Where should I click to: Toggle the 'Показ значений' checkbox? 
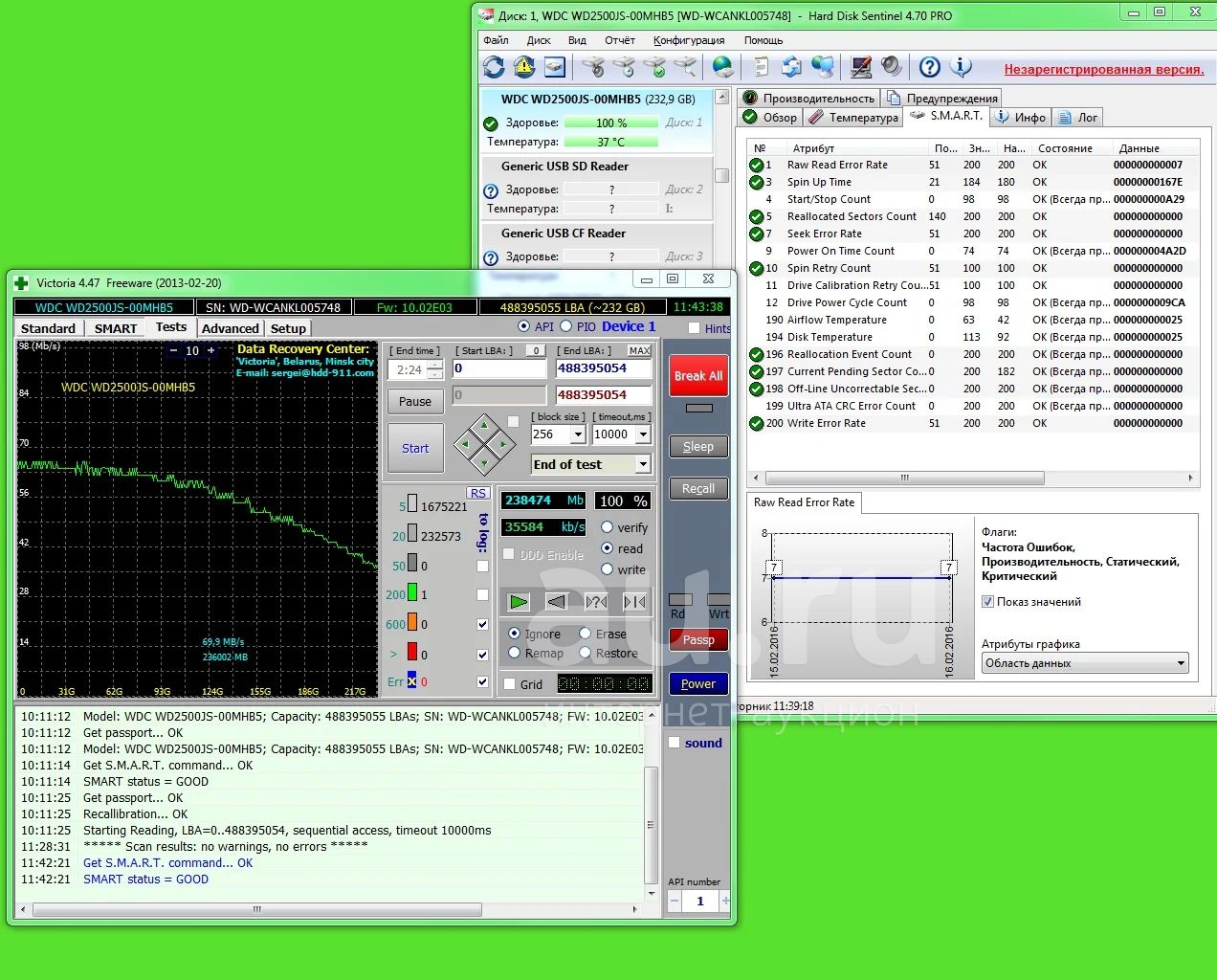coord(987,602)
